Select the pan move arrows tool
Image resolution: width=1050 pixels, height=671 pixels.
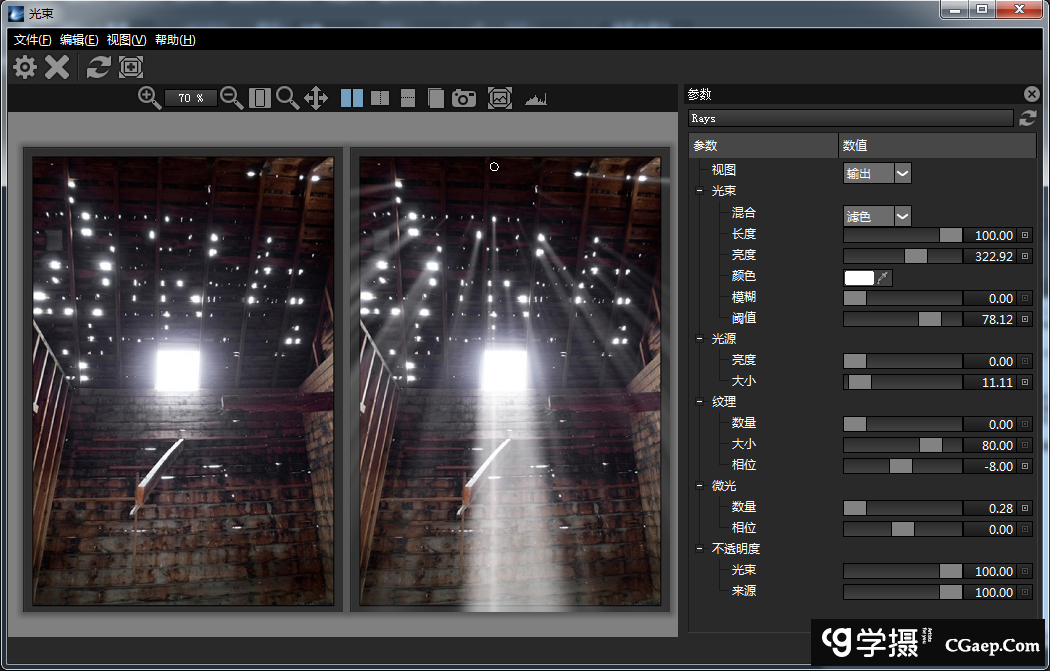(x=316, y=97)
